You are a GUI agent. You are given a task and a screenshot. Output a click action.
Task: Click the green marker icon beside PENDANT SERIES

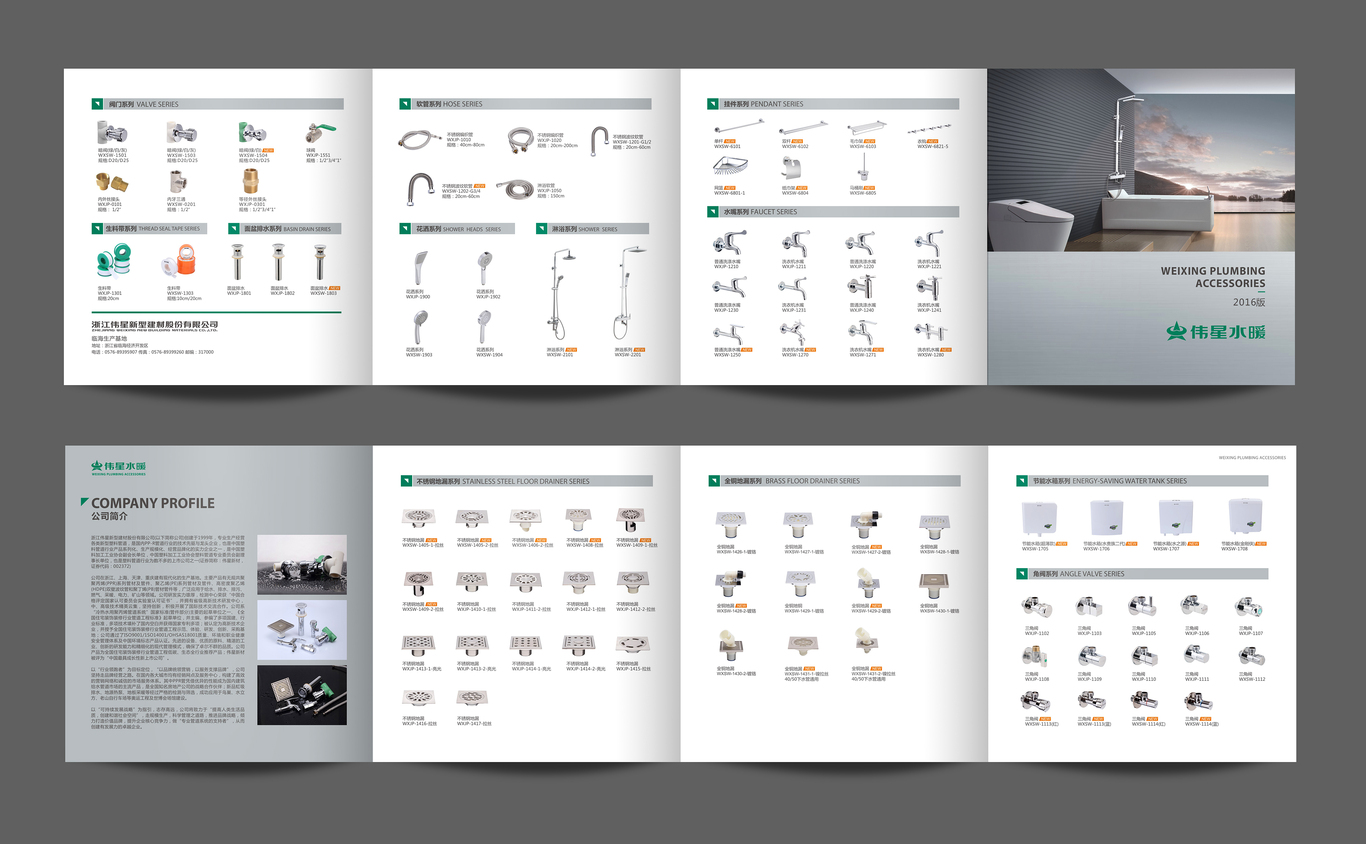tap(714, 104)
